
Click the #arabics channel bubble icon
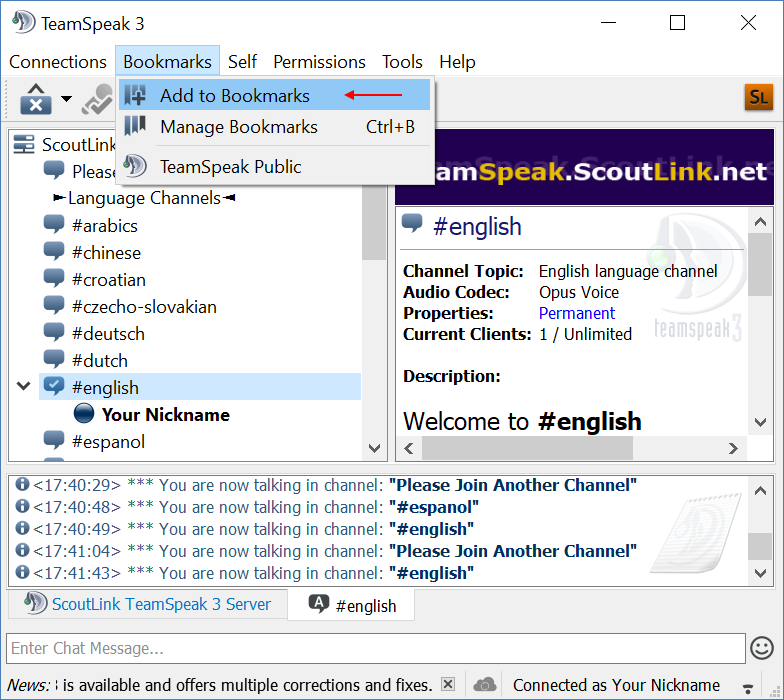click(54, 224)
